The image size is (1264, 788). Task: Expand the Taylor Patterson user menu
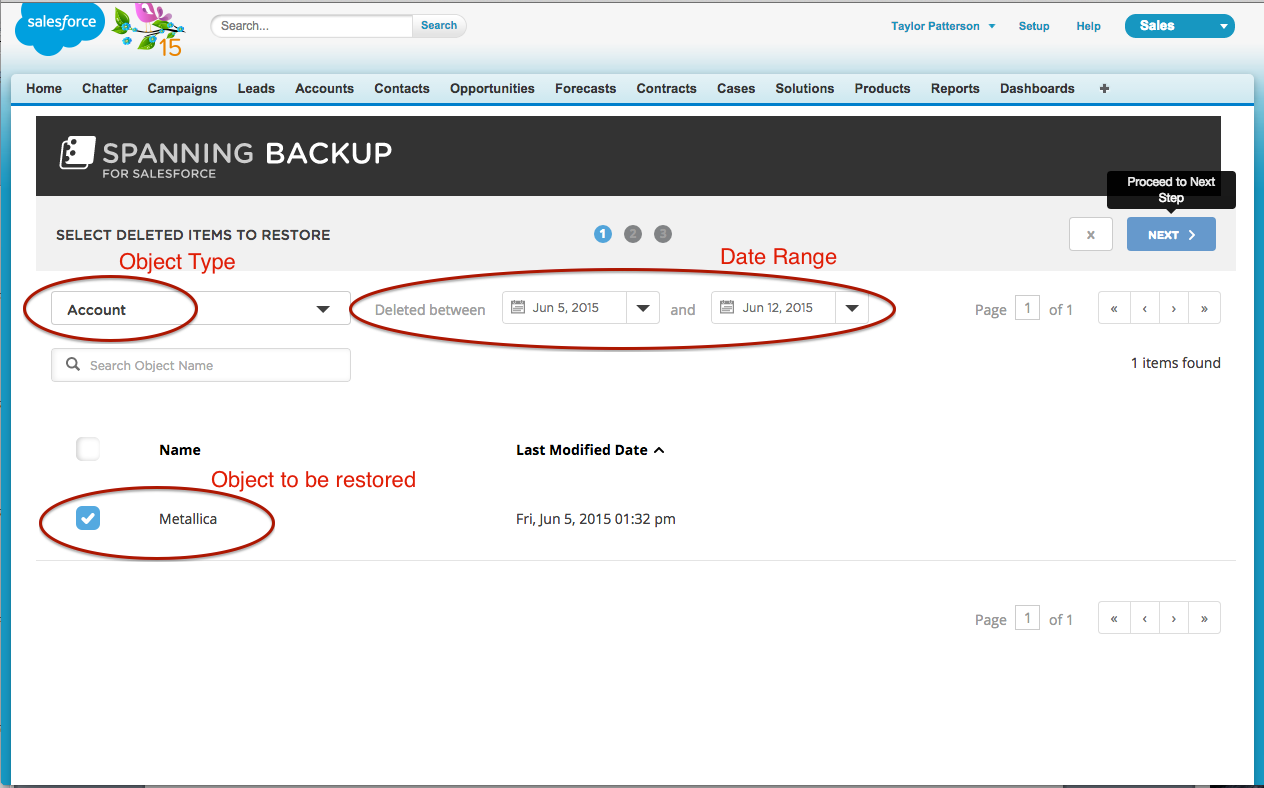pyautogui.click(x=943, y=26)
